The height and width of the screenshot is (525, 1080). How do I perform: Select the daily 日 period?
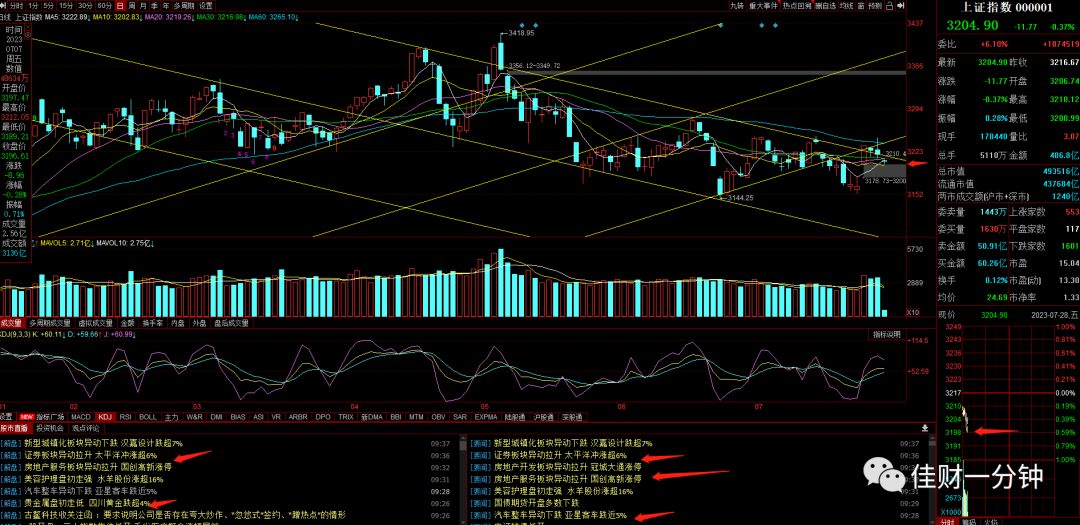(x=120, y=6)
